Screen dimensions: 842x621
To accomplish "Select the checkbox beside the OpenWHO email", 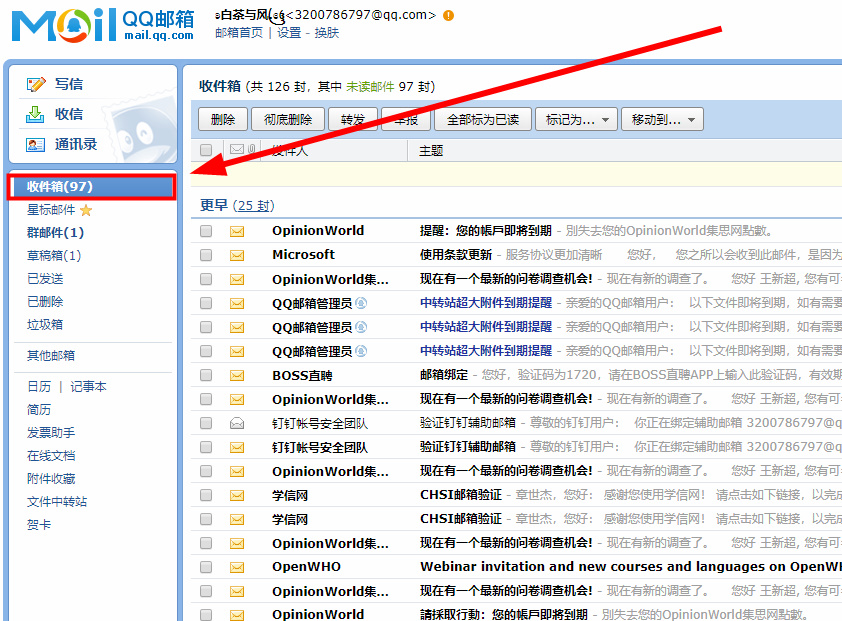I will coord(206,567).
